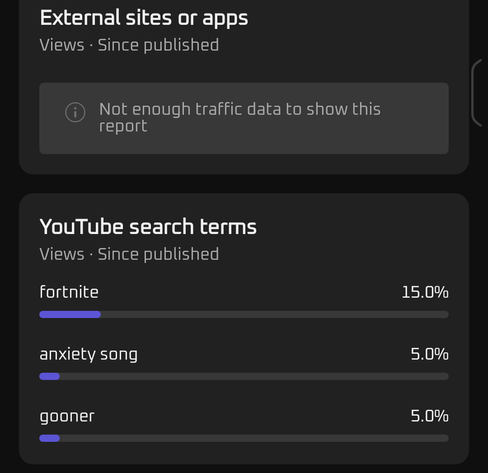
Task: Click the 'Not enough traffic data' text
Action: coord(240,117)
